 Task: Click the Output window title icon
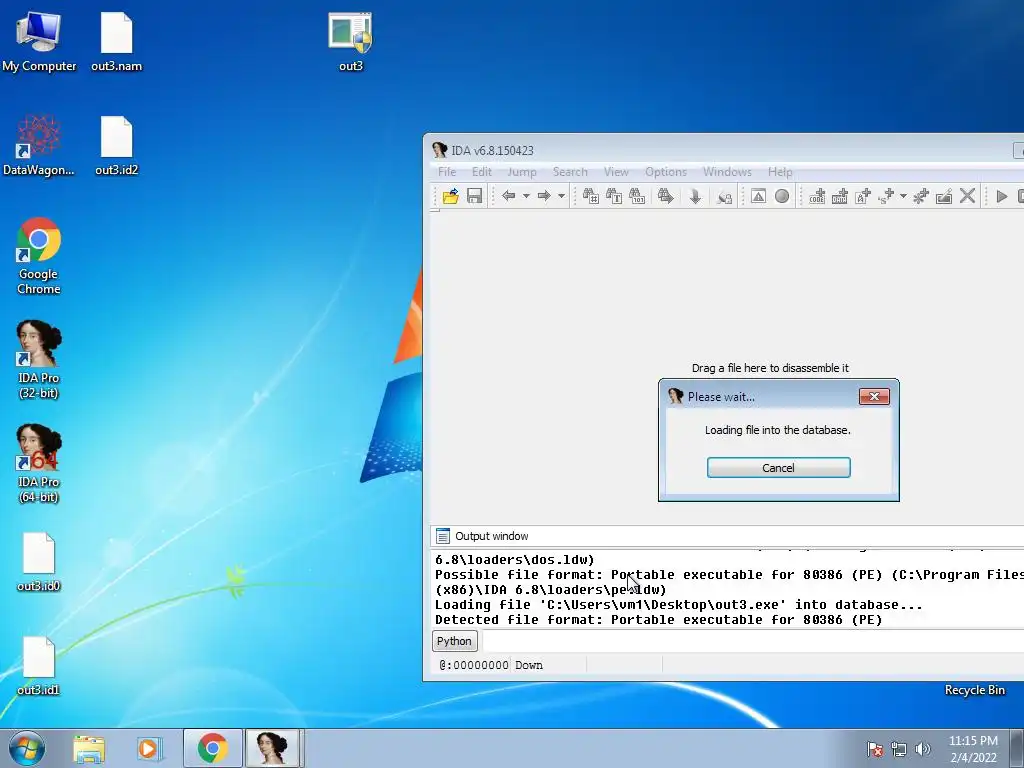[443, 536]
